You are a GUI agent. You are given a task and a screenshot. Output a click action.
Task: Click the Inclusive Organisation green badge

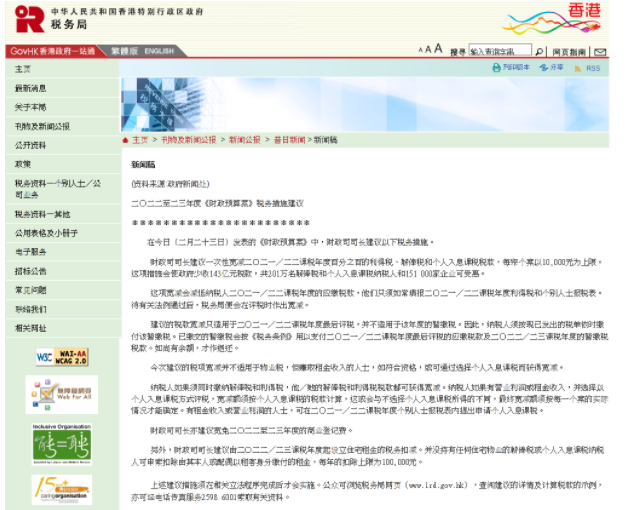click(x=62, y=444)
